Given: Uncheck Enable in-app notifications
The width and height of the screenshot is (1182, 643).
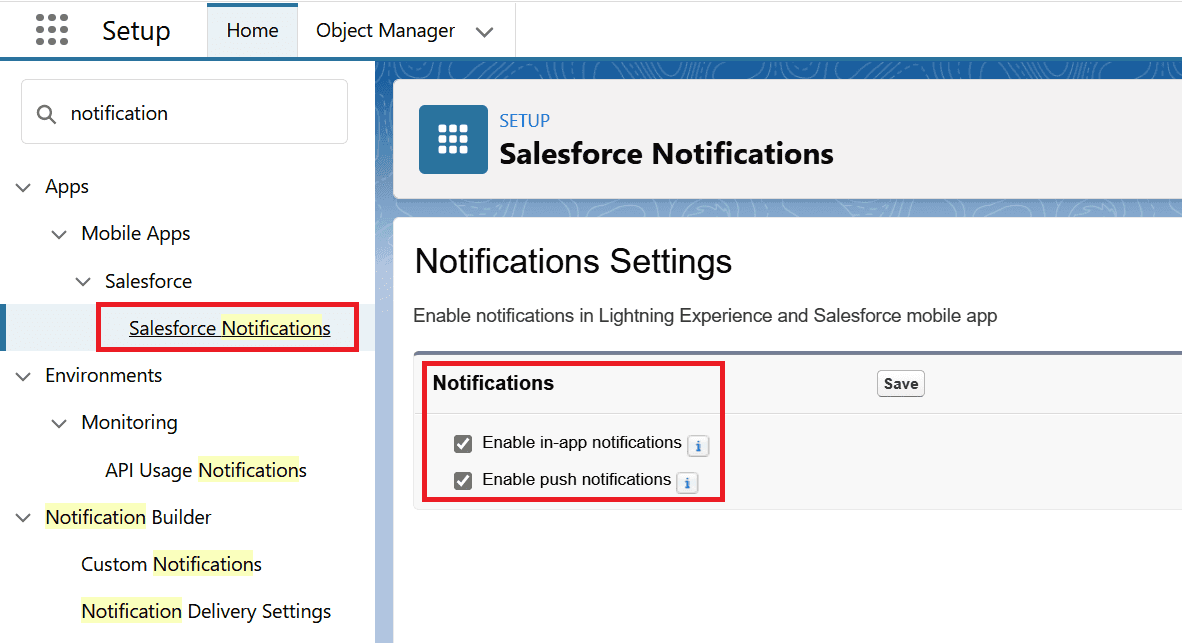Looking at the screenshot, I should (x=463, y=443).
